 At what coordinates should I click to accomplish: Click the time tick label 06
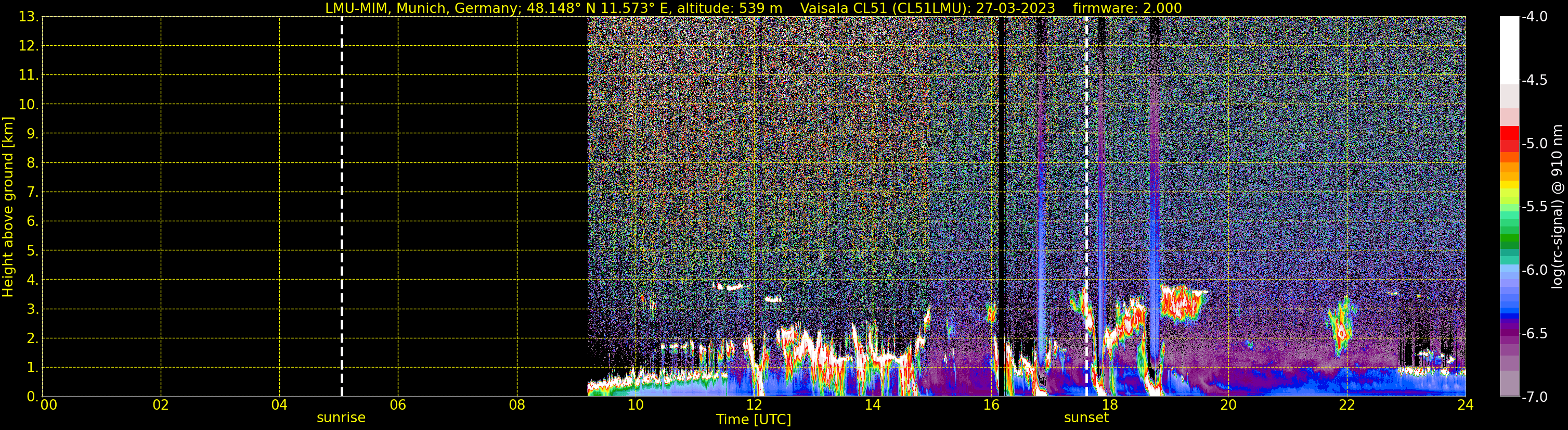point(398,405)
